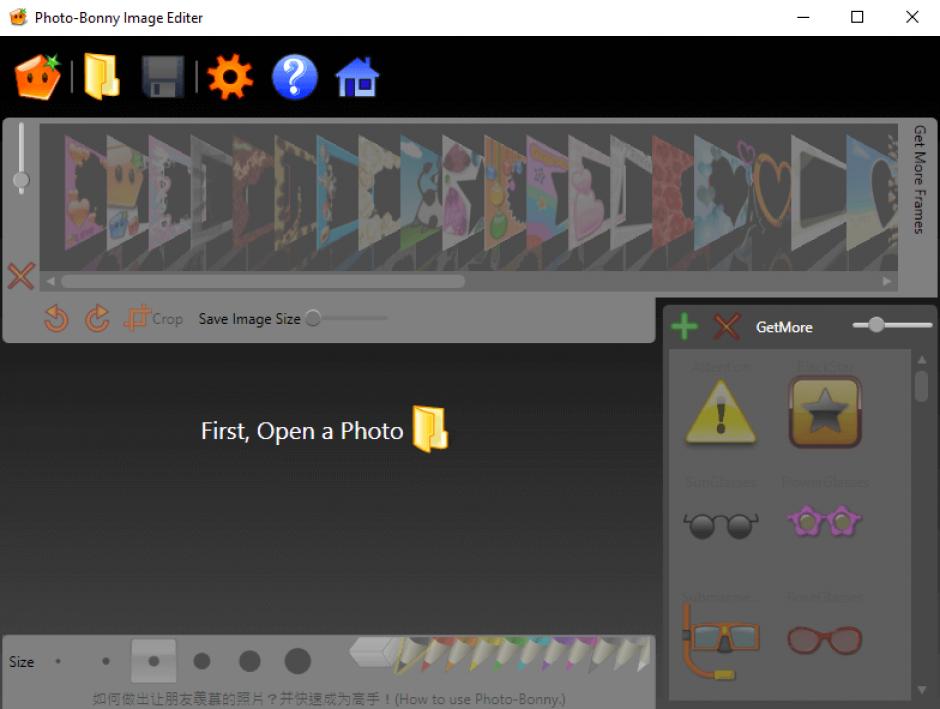Pick the panda frame
This screenshot has width=940, height=709.
pos(421,192)
